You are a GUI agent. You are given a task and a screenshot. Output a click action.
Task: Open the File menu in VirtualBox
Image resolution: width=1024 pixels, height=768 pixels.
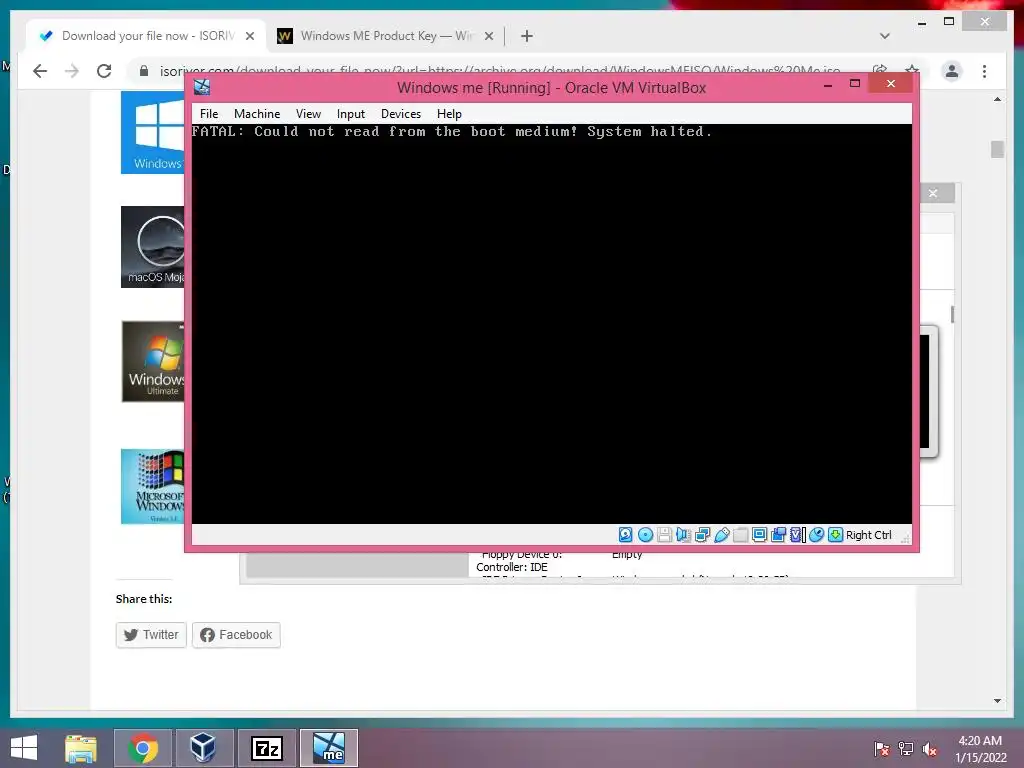coord(209,114)
